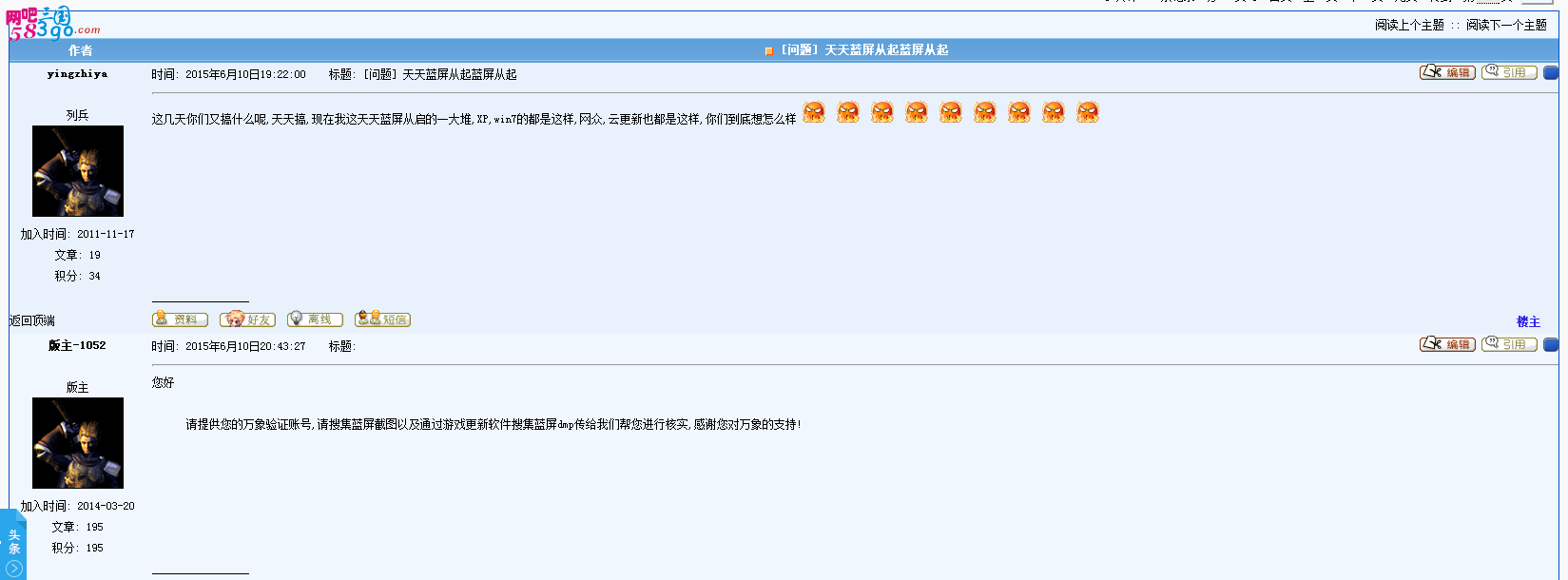This screenshot has width=1568, height=580.
Task: Edit the moderator's reply with 编辑
Action: [1447, 344]
